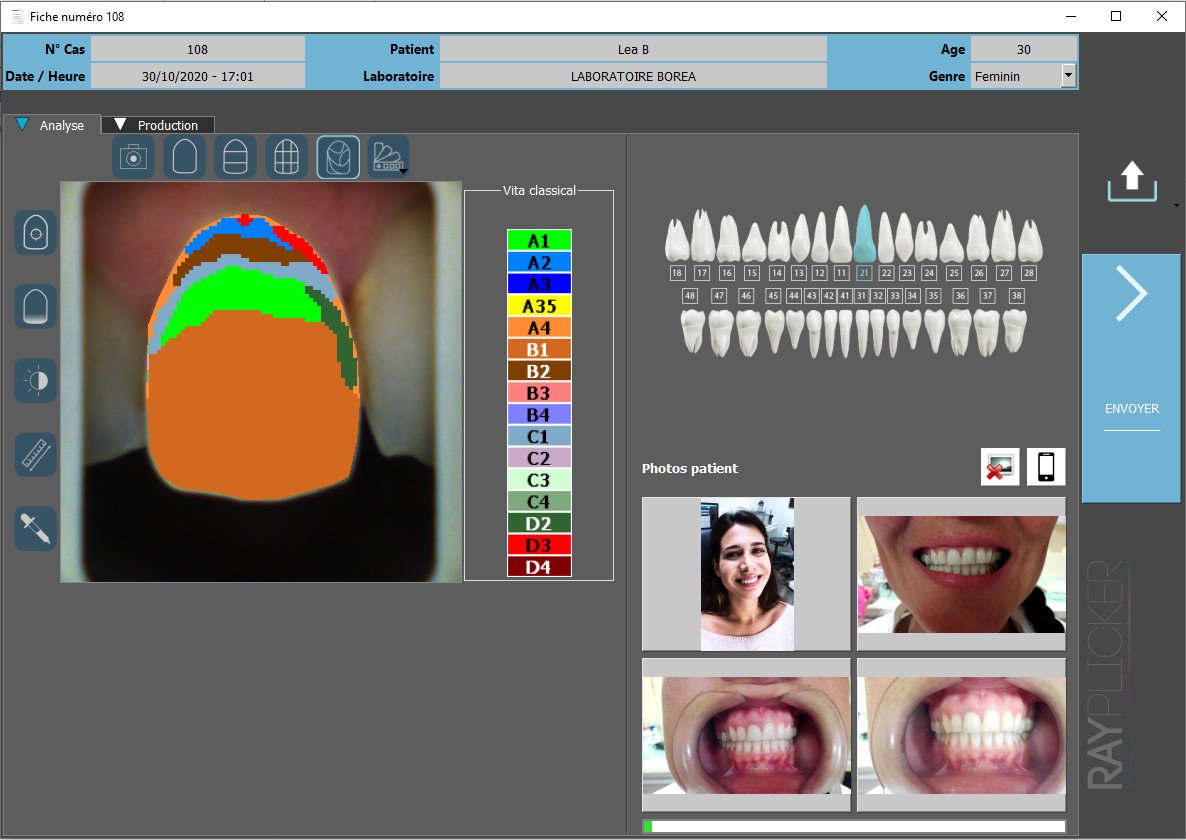Image resolution: width=1186 pixels, height=840 pixels.
Task: Activate the detailed shade mapping view
Action: [338, 158]
